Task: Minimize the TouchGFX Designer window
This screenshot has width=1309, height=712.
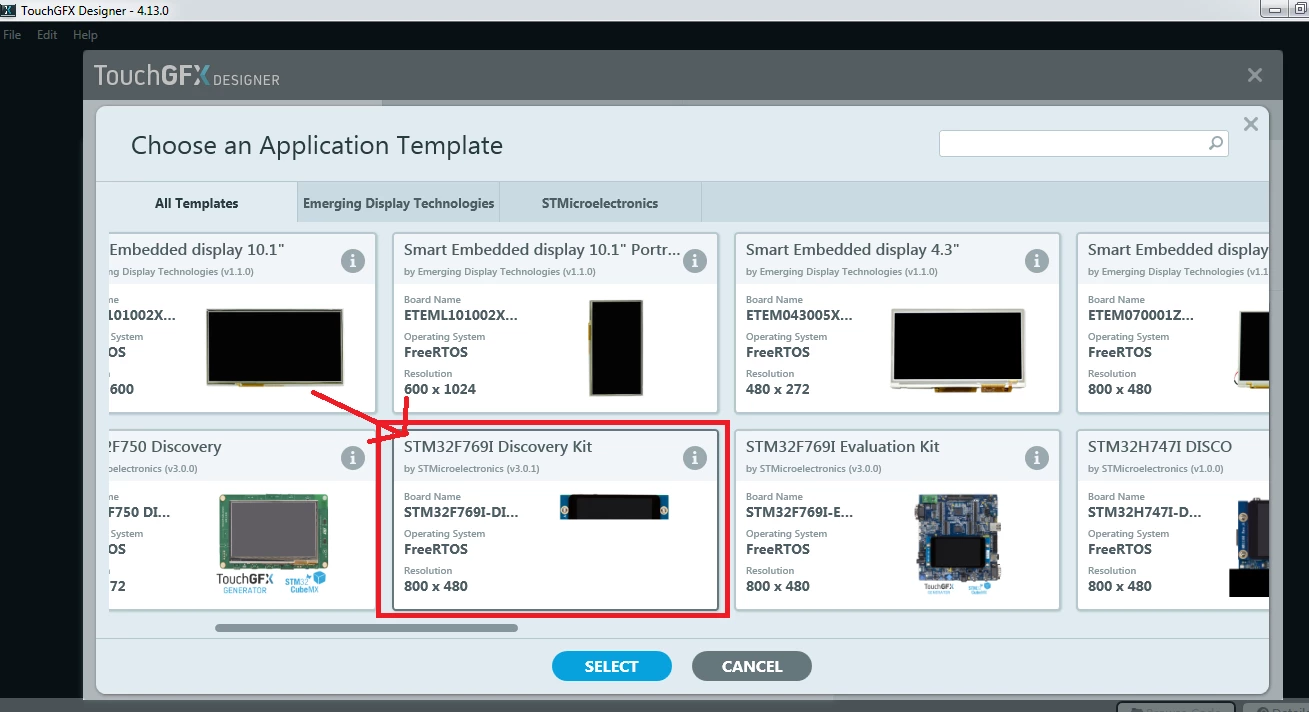Action: pyautogui.click(x=1274, y=10)
